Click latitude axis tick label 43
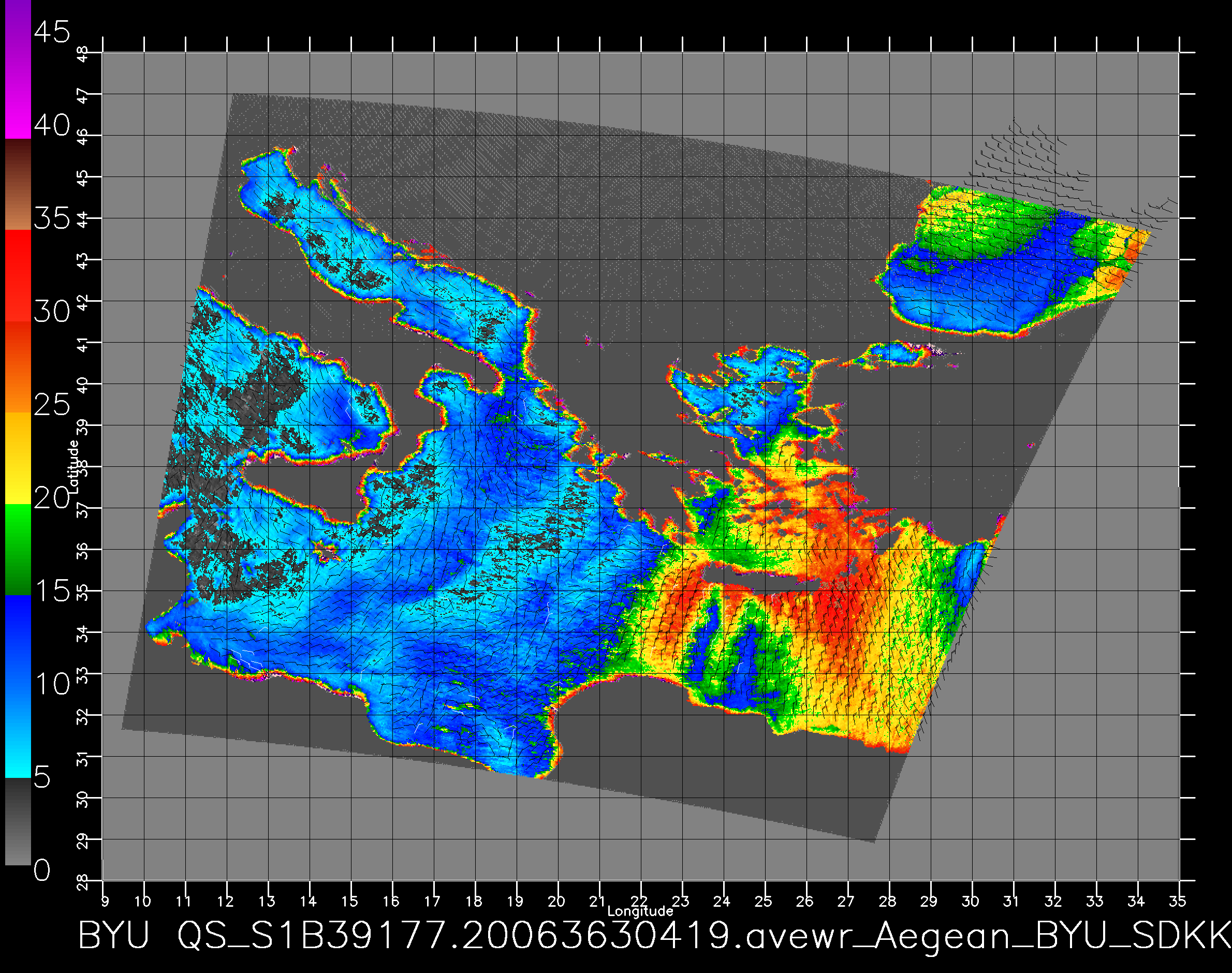The width and height of the screenshot is (1232, 973). coord(83,261)
